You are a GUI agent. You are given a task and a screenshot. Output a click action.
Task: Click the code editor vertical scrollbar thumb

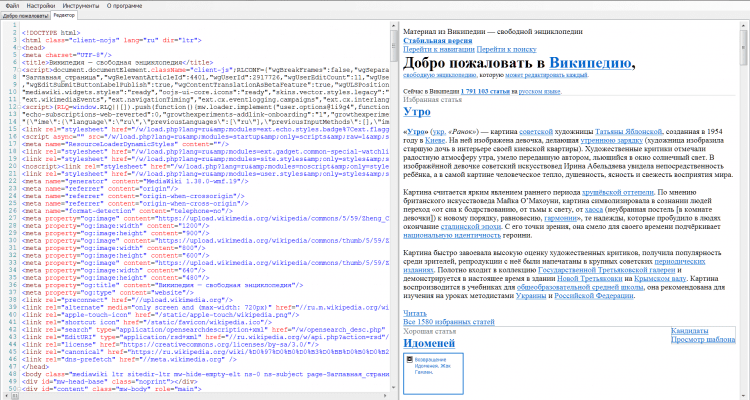[394, 45]
